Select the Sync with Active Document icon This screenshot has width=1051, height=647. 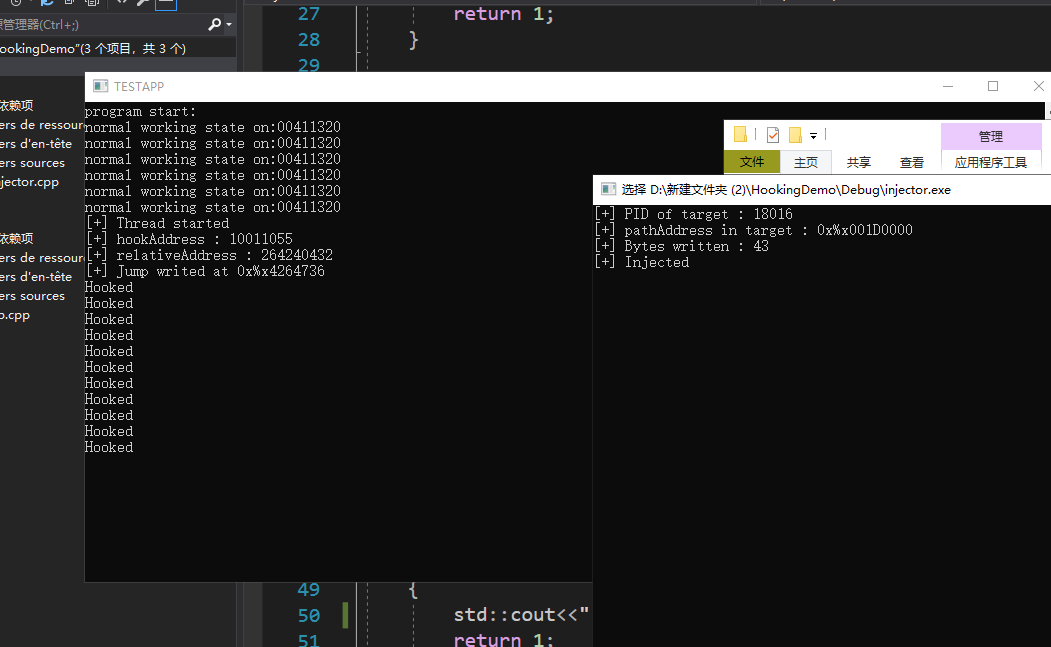47,4
